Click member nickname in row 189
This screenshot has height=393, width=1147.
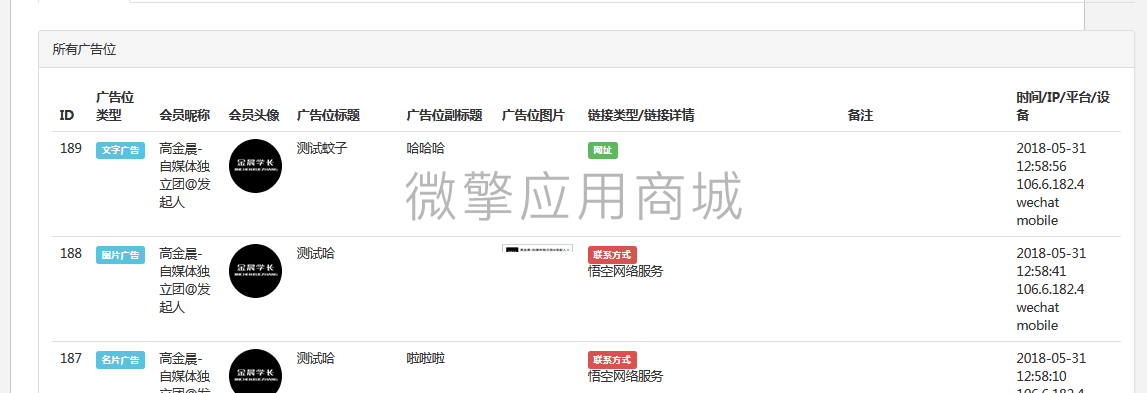coord(184,175)
